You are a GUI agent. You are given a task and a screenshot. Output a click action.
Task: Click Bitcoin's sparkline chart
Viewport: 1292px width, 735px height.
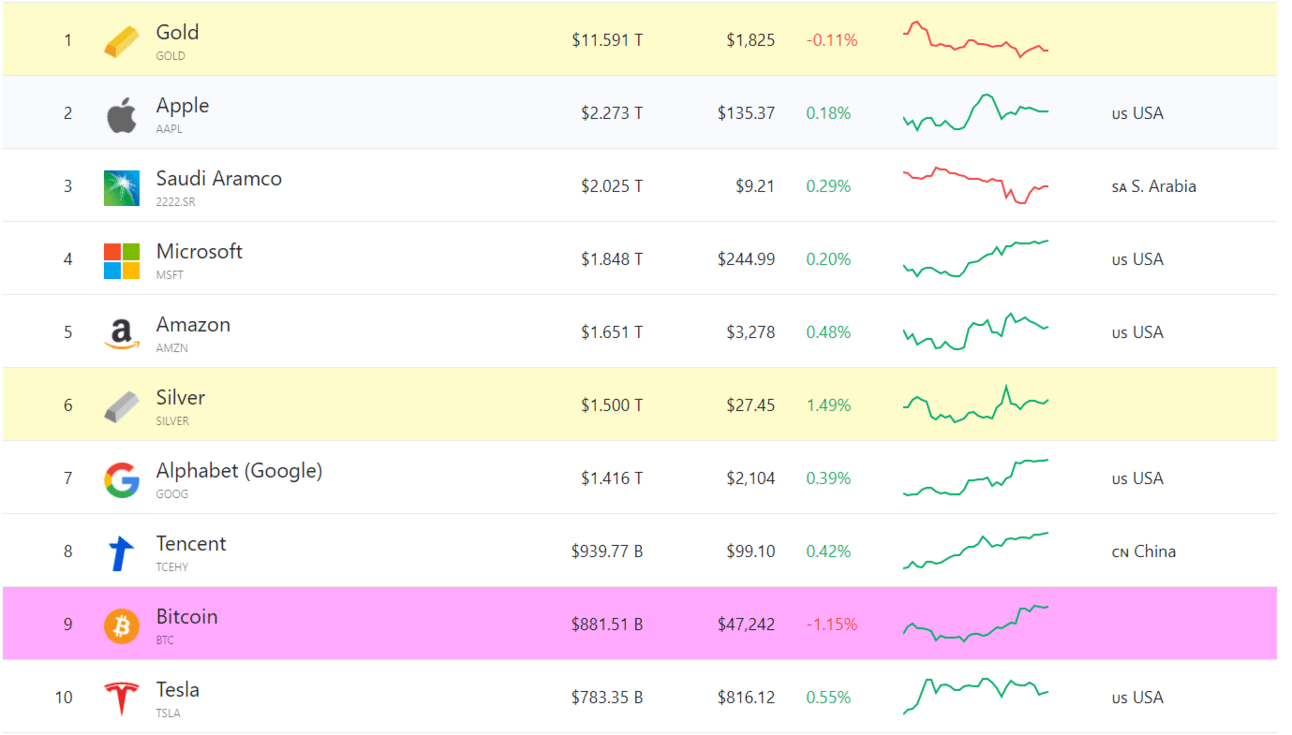976,623
